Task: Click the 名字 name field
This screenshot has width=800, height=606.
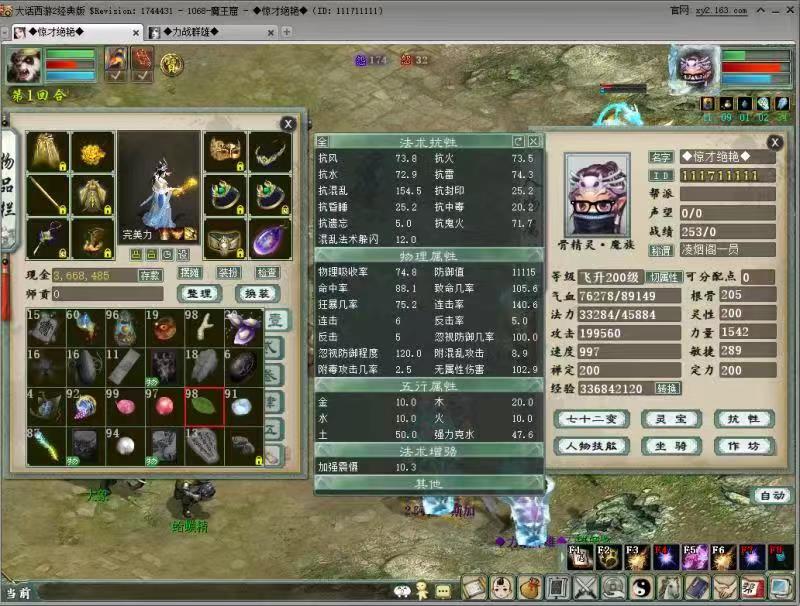Action: coord(728,157)
